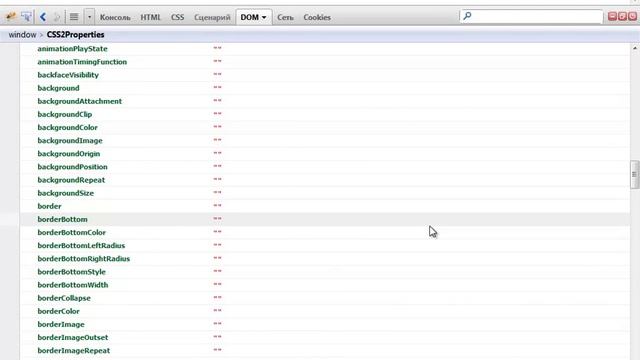Click the borderCollapse property
640x360 pixels.
[x=64, y=298]
